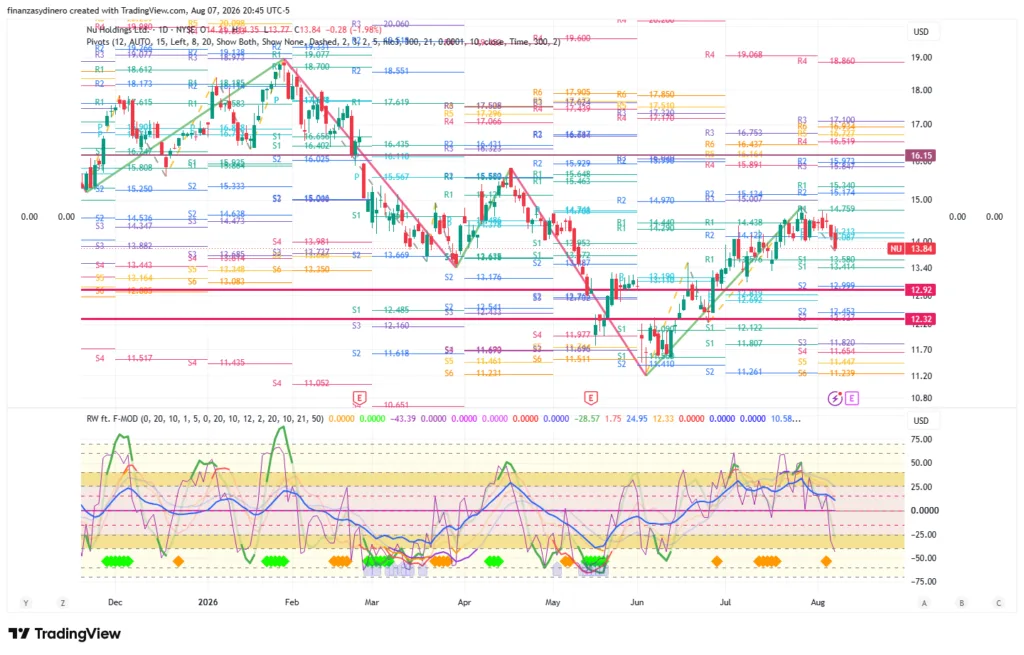Click the -75.00 indicator axis label
1024x655 pixels.
click(921, 581)
